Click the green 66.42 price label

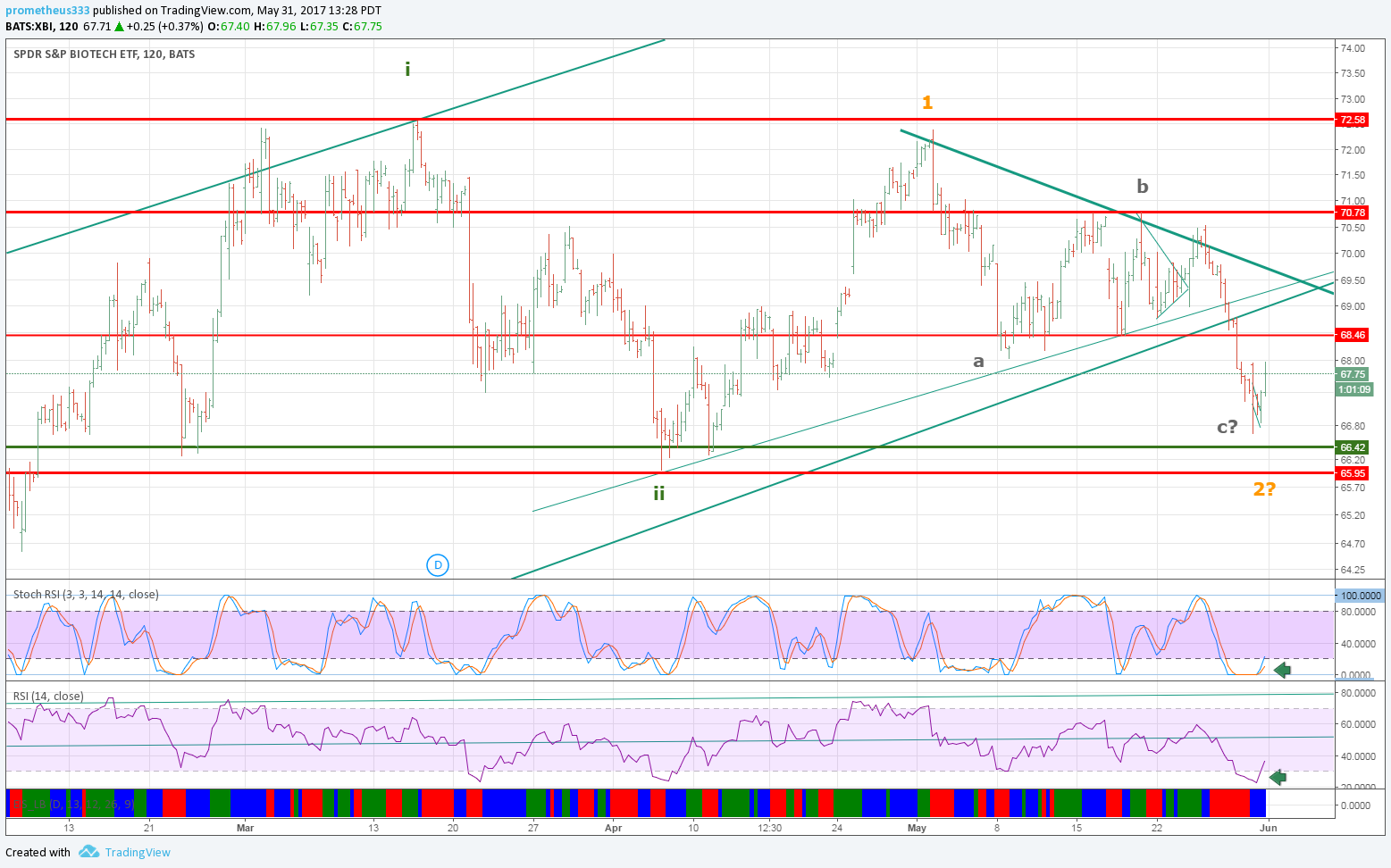pyautogui.click(x=1353, y=447)
